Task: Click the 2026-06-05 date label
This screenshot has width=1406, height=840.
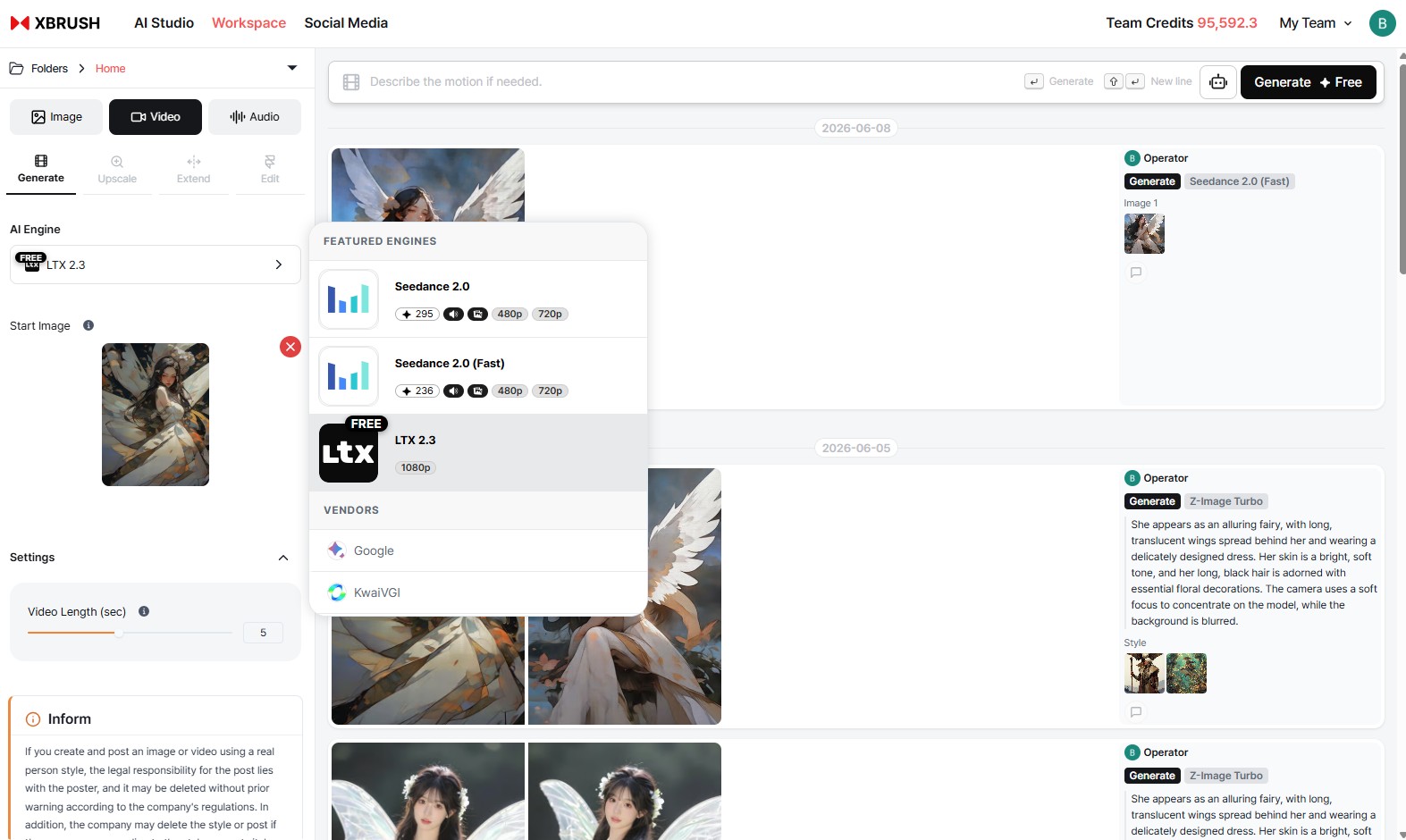Action: [x=856, y=449]
